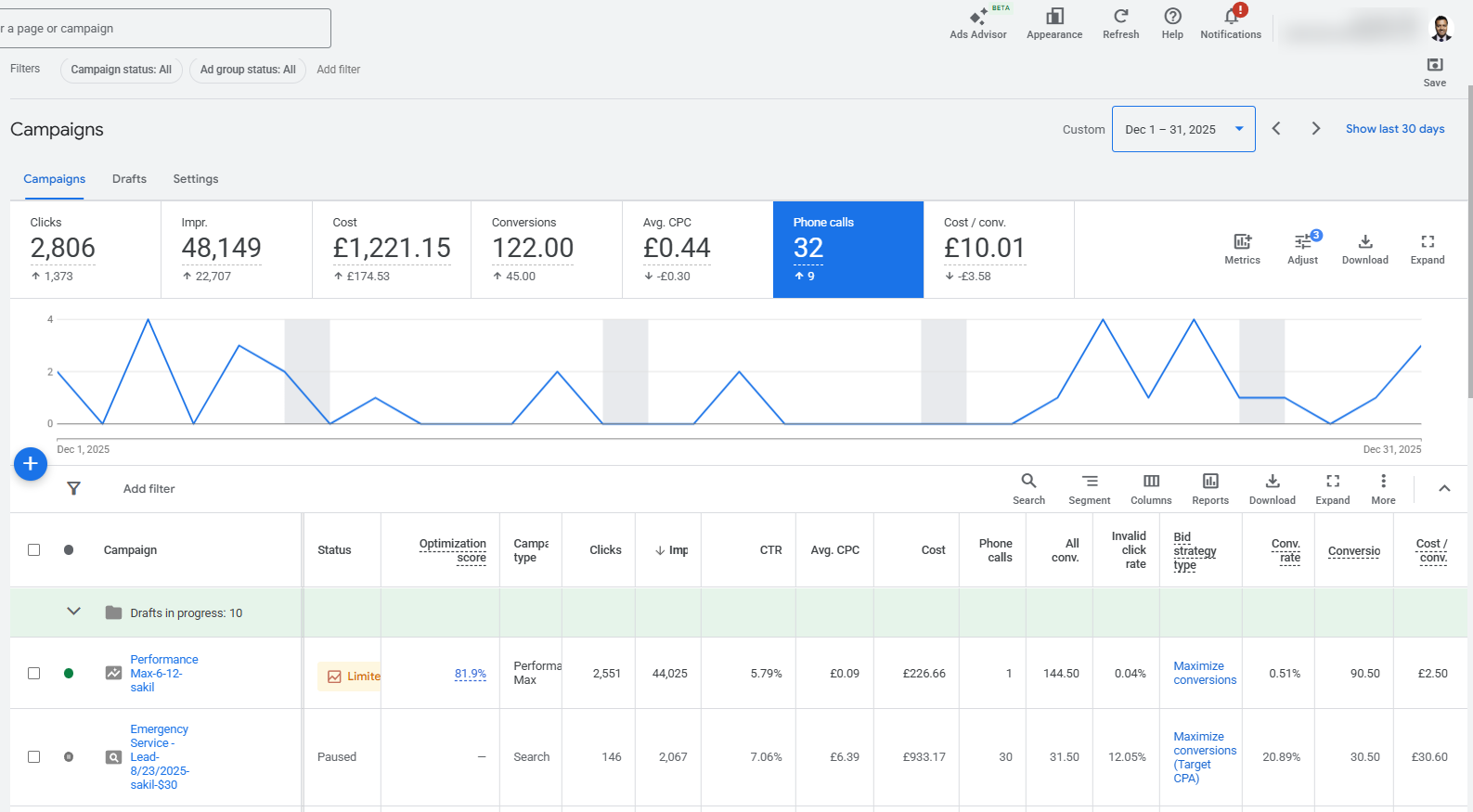Expand the Drafts in progress row
This screenshot has height=812, width=1473.
pyautogui.click(x=74, y=612)
